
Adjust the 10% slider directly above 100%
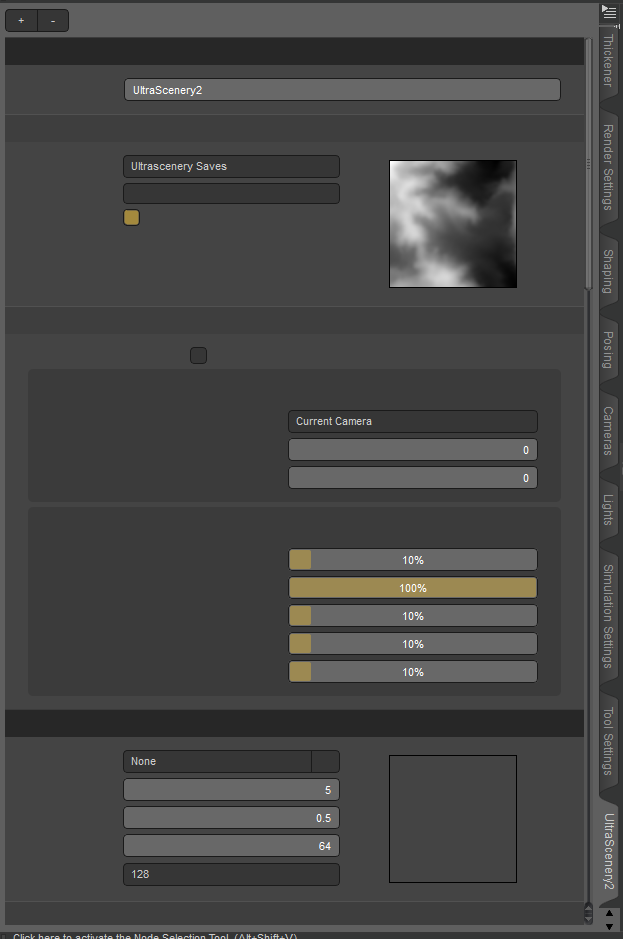click(413, 560)
